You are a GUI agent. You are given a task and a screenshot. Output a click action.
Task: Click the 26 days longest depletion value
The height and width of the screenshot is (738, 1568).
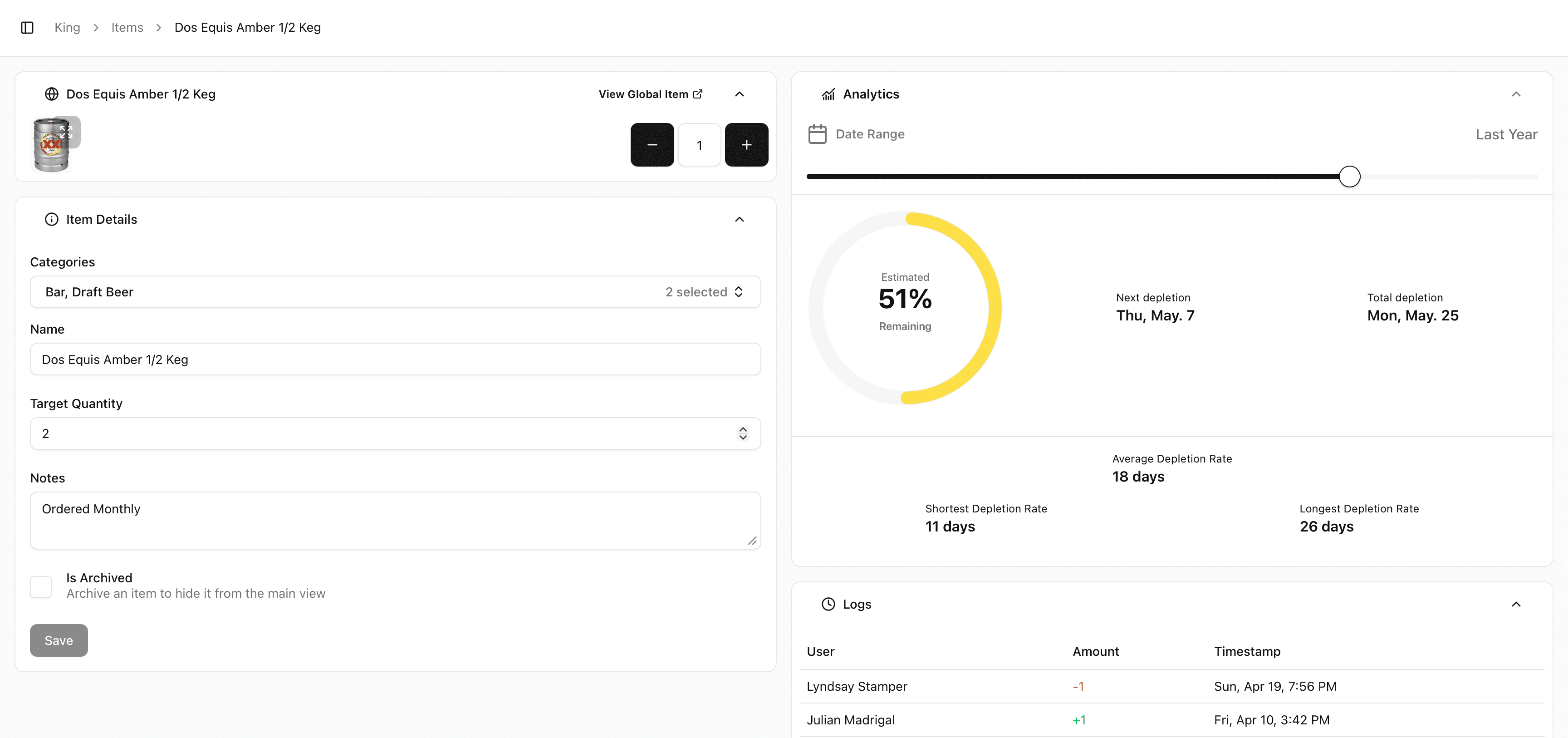[x=1326, y=526]
